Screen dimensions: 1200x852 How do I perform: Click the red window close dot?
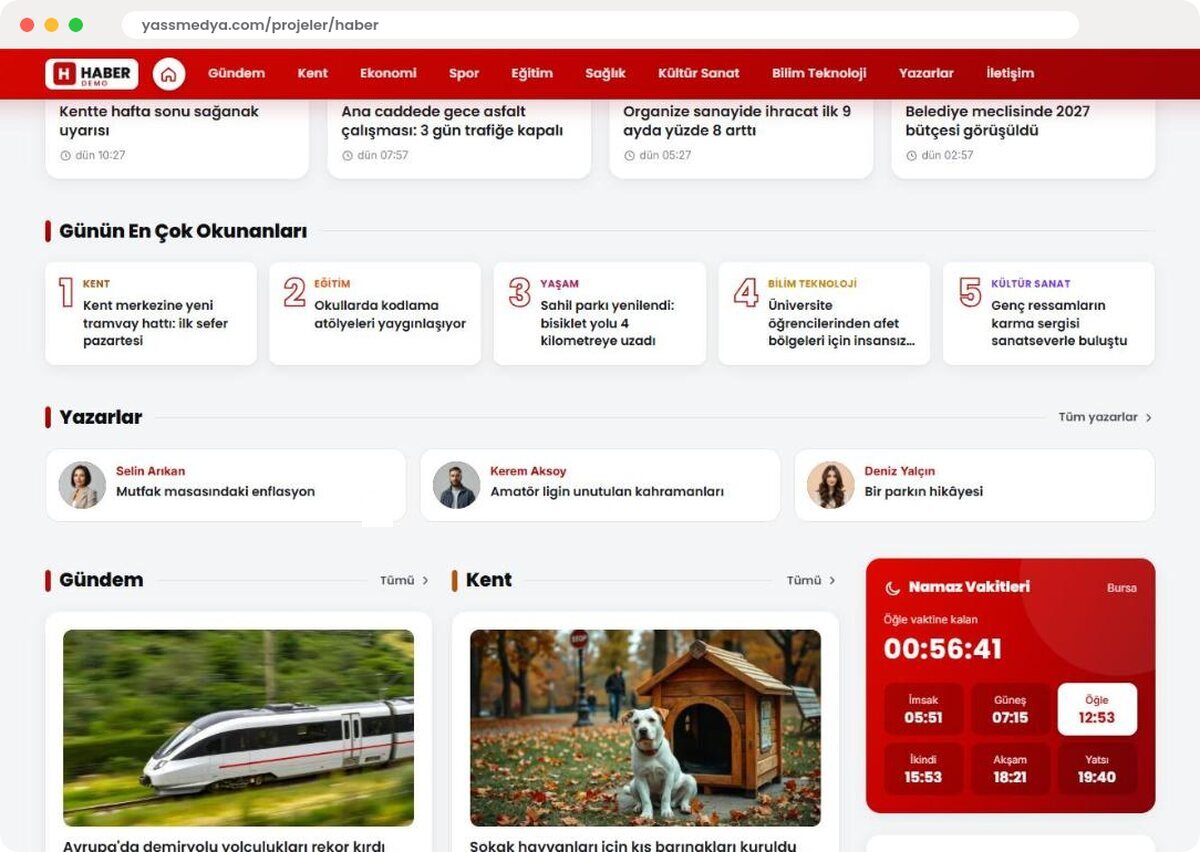[x=27, y=25]
